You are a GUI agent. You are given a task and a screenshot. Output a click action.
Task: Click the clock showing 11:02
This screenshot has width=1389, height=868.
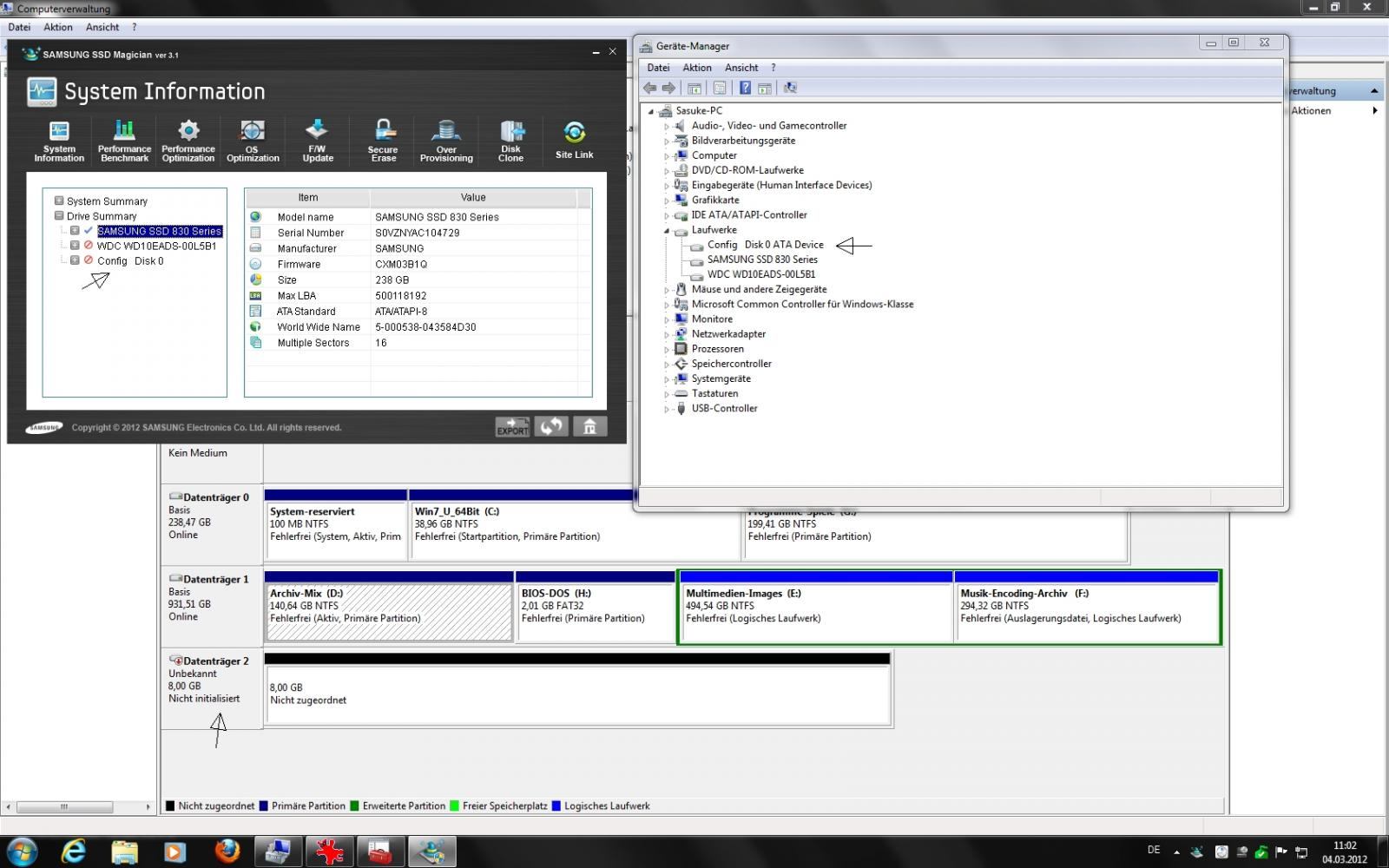click(1345, 845)
